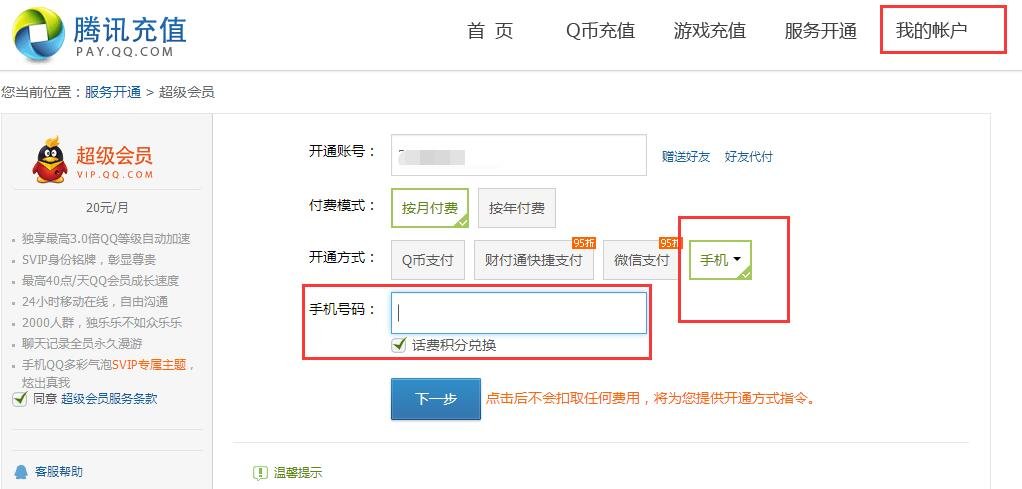This screenshot has width=1022, height=489.
Task: Click the 下一步 button
Action: (x=435, y=398)
